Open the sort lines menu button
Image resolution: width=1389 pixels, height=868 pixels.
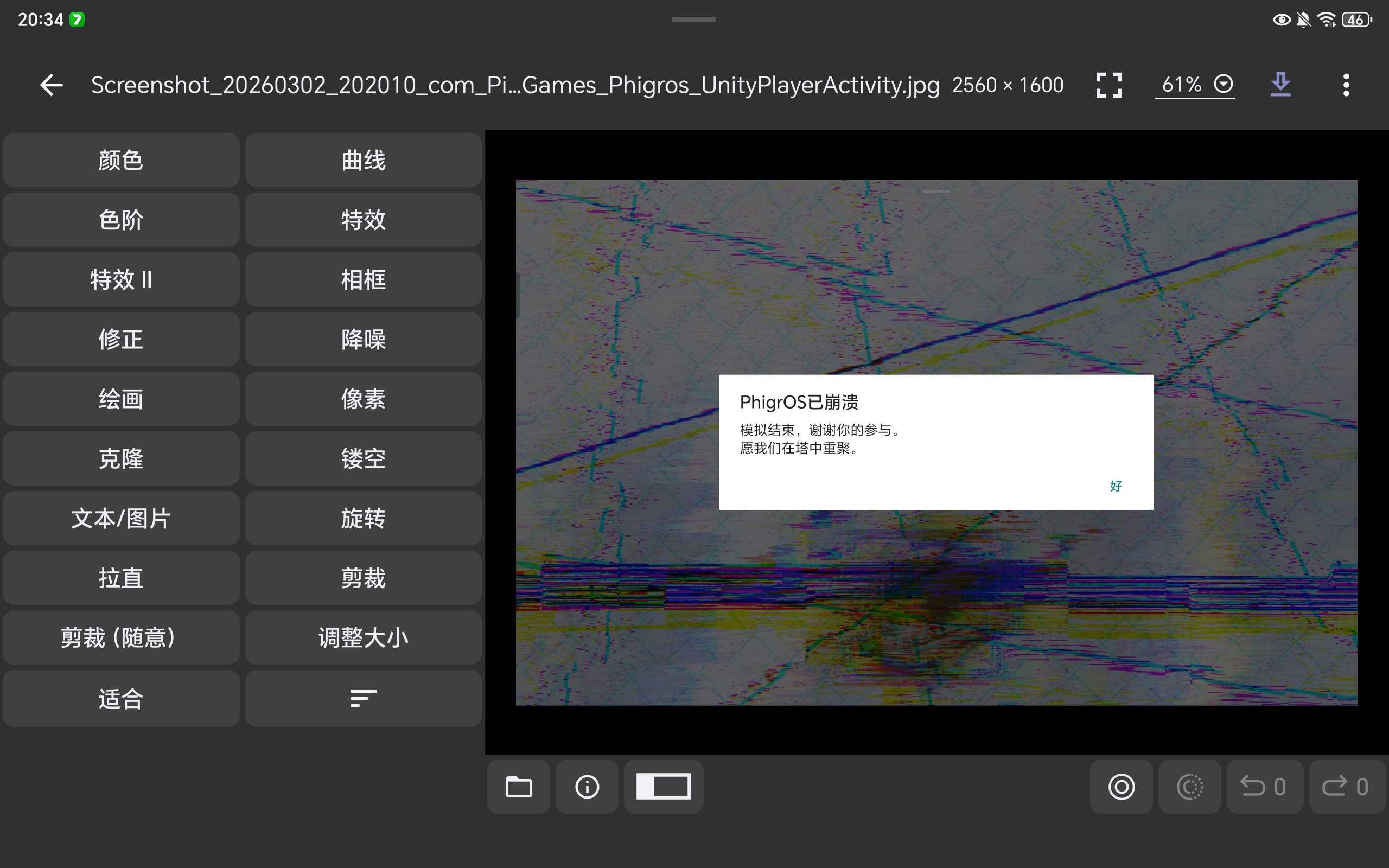tap(364, 698)
